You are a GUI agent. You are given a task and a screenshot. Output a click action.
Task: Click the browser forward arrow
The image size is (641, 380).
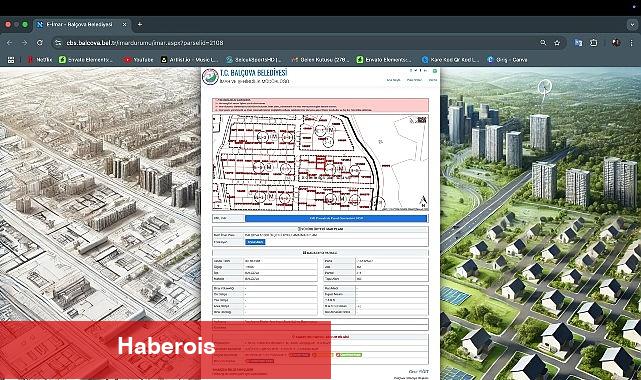[x=25, y=42]
